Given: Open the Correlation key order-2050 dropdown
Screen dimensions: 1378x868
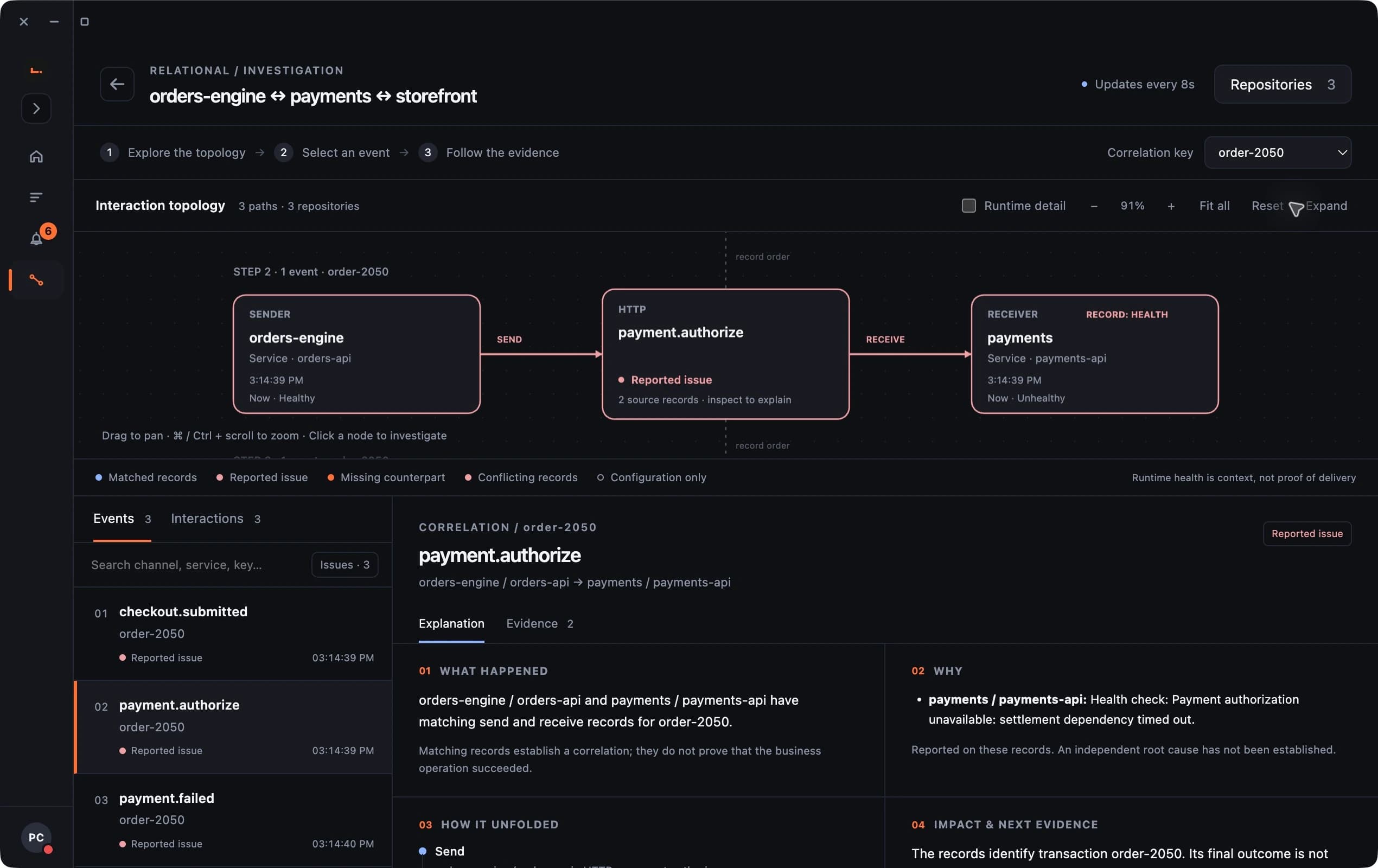Looking at the screenshot, I should 1277,152.
